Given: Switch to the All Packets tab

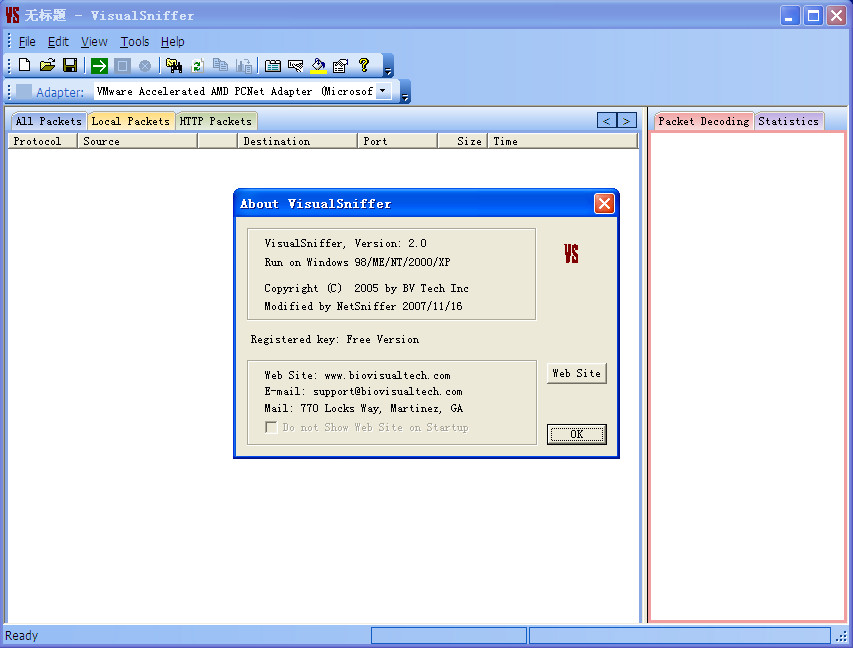Looking at the screenshot, I should point(48,121).
